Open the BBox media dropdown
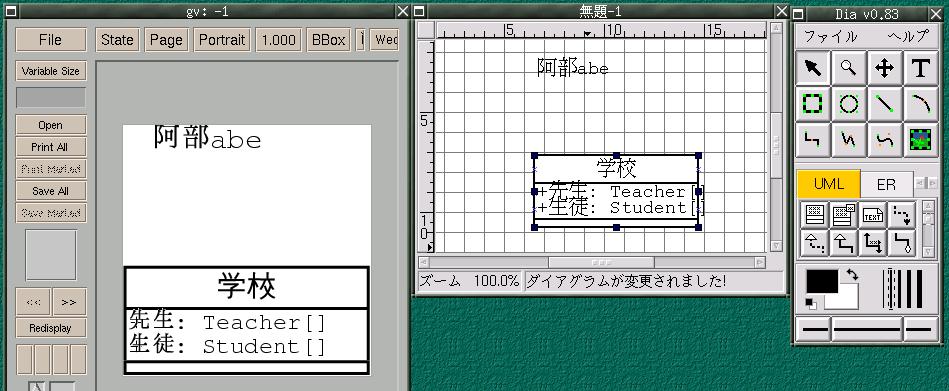The width and height of the screenshot is (949, 391). pos(329,40)
